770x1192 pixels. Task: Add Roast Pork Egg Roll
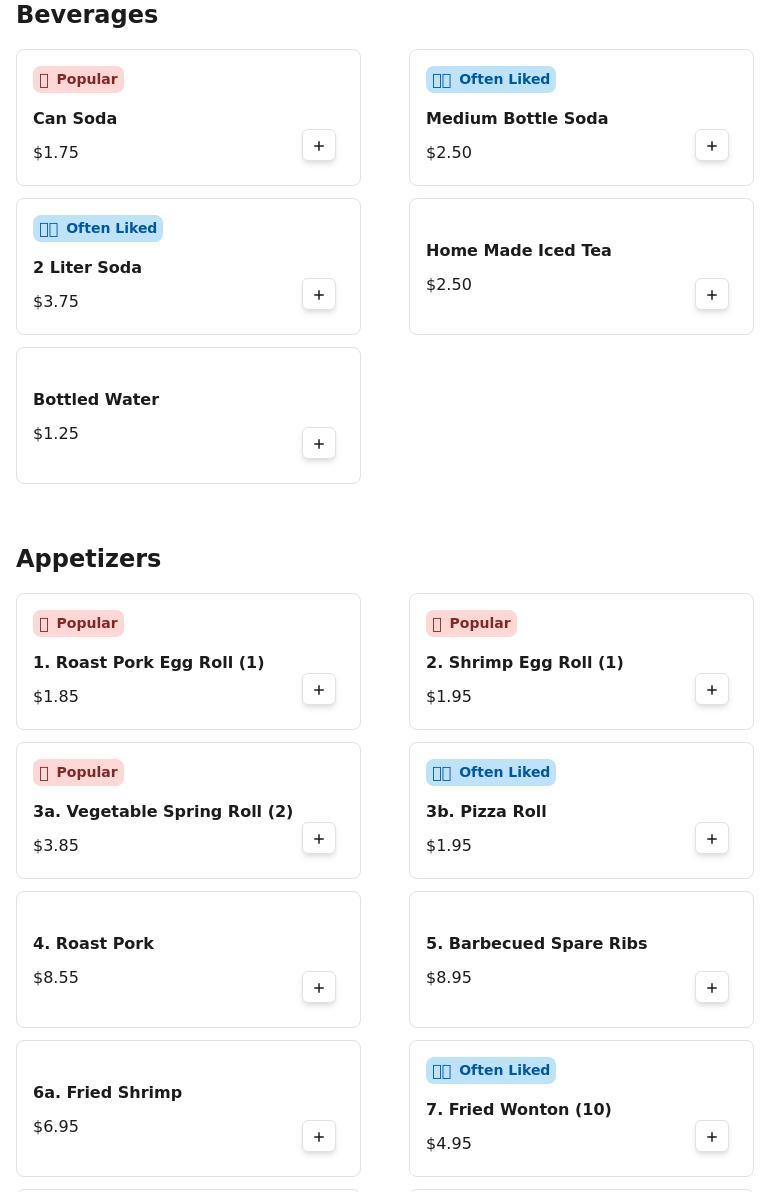coord(319,690)
